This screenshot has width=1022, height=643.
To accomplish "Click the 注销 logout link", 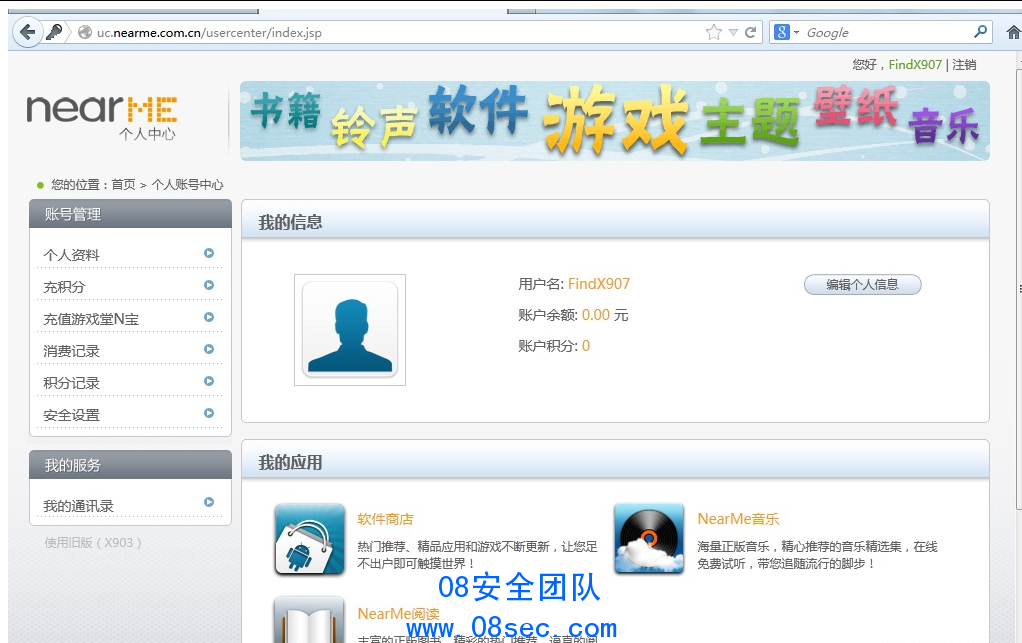I will pyautogui.click(x=964, y=64).
